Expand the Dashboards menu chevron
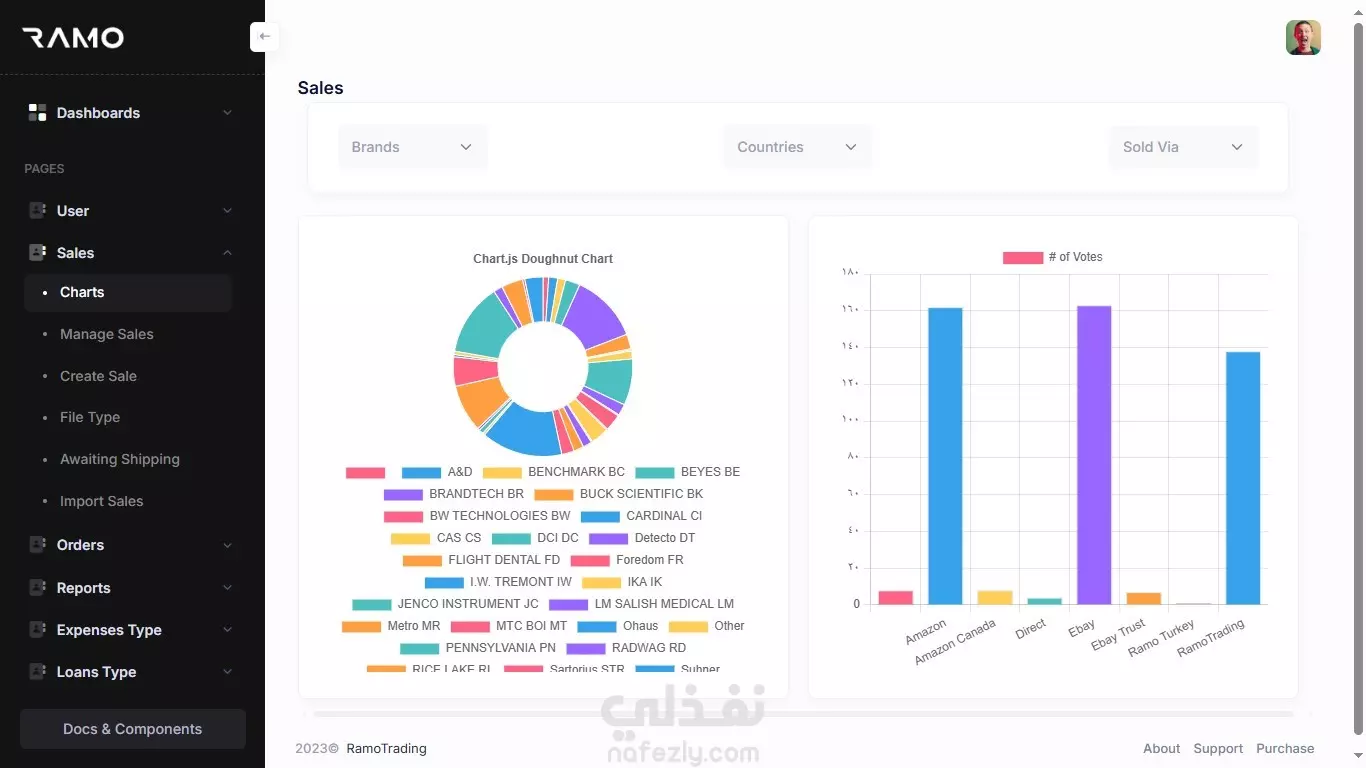Viewport: 1366px width, 768px height. click(x=227, y=113)
